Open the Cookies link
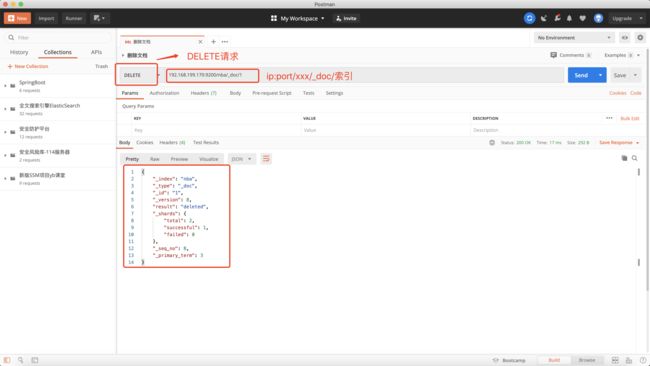Viewport: 650px width, 366px height. point(618,93)
